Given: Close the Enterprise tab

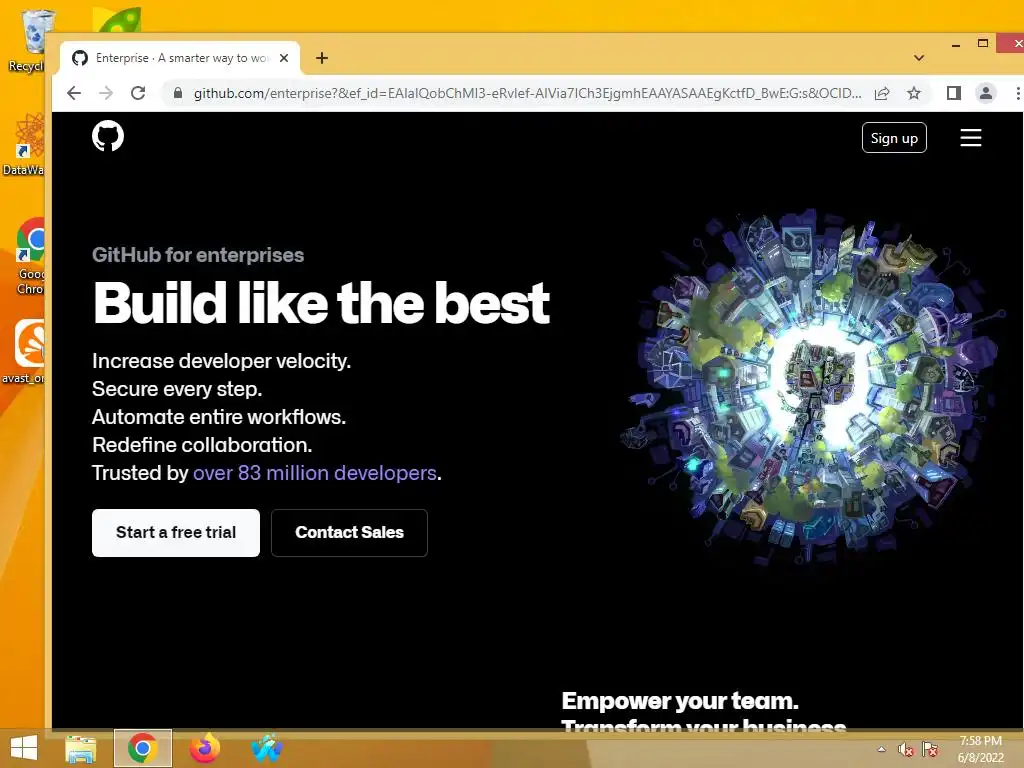Looking at the screenshot, I should (x=284, y=58).
